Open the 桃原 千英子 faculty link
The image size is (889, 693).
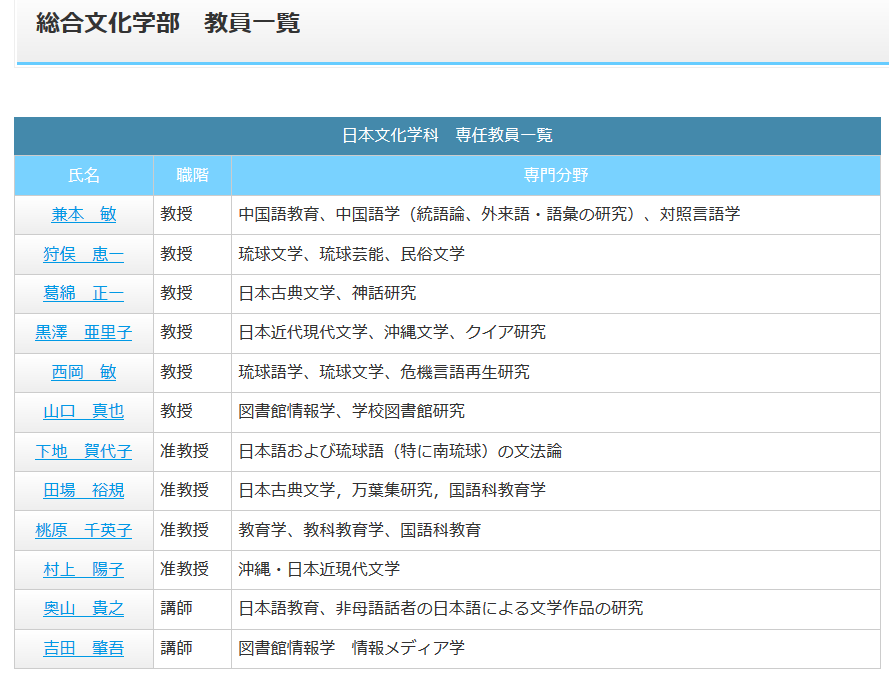click(84, 530)
